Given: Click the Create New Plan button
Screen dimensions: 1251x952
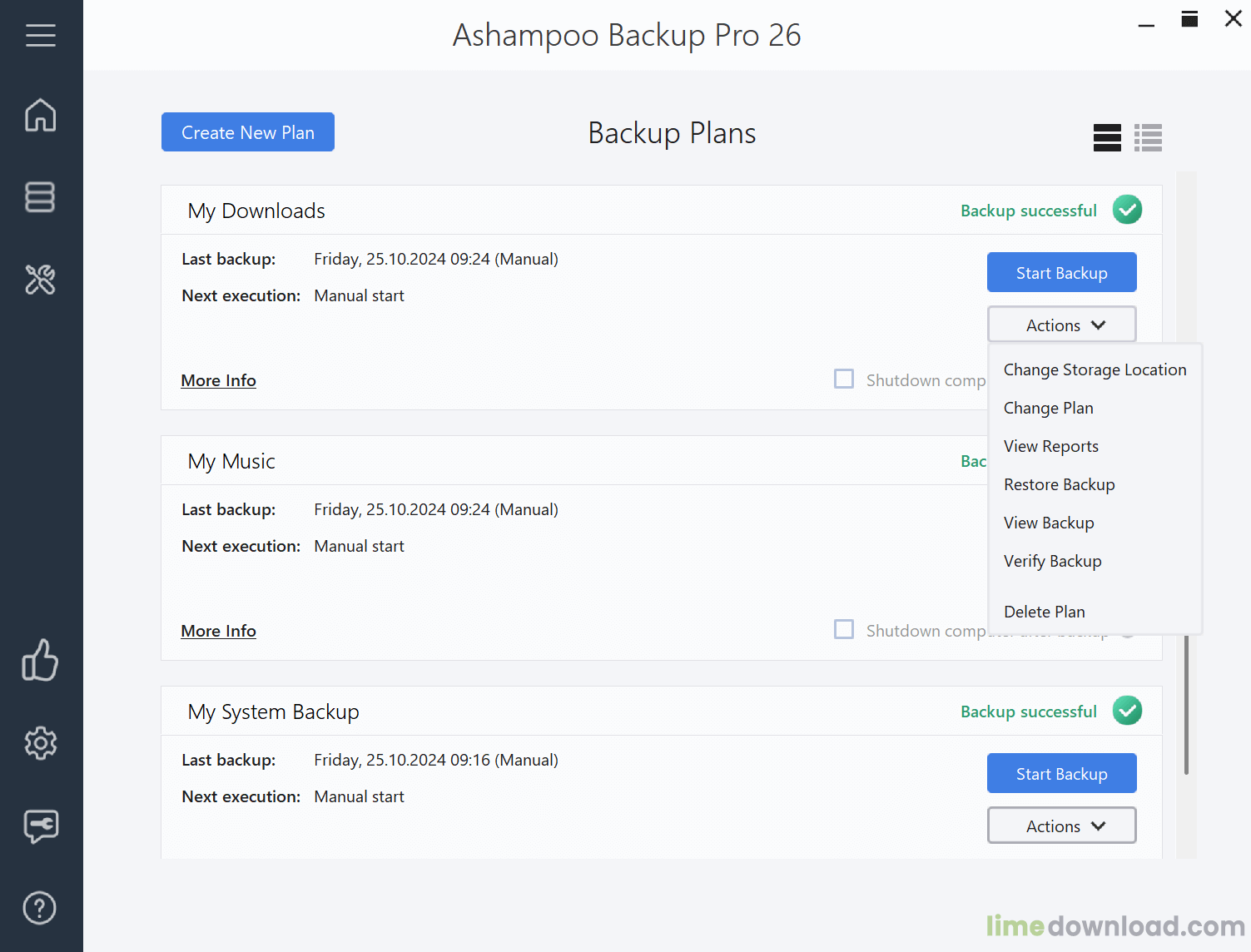Looking at the screenshot, I should pyautogui.click(x=248, y=132).
